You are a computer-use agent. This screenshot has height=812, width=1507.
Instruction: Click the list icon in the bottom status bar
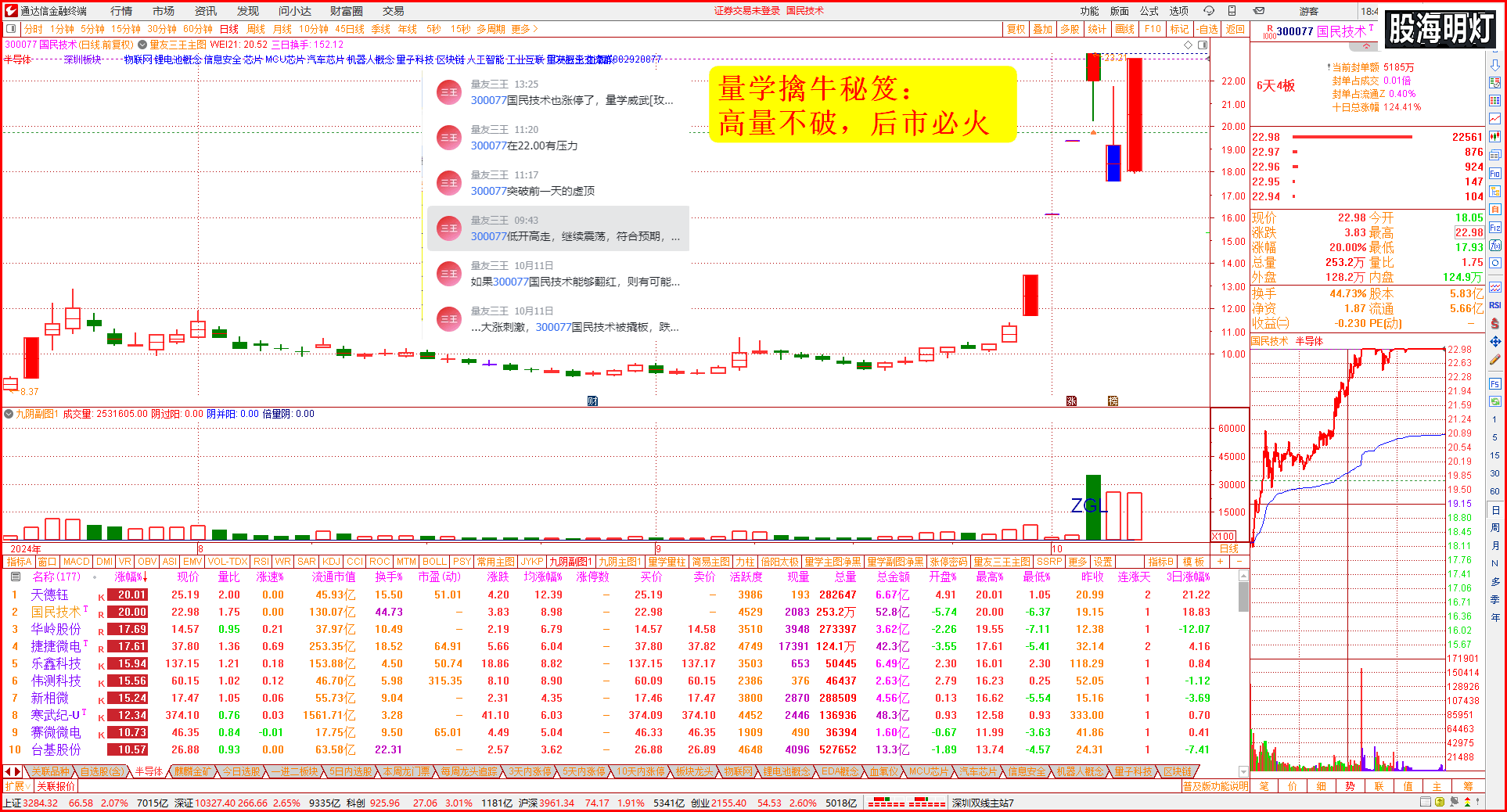tap(1426, 802)
